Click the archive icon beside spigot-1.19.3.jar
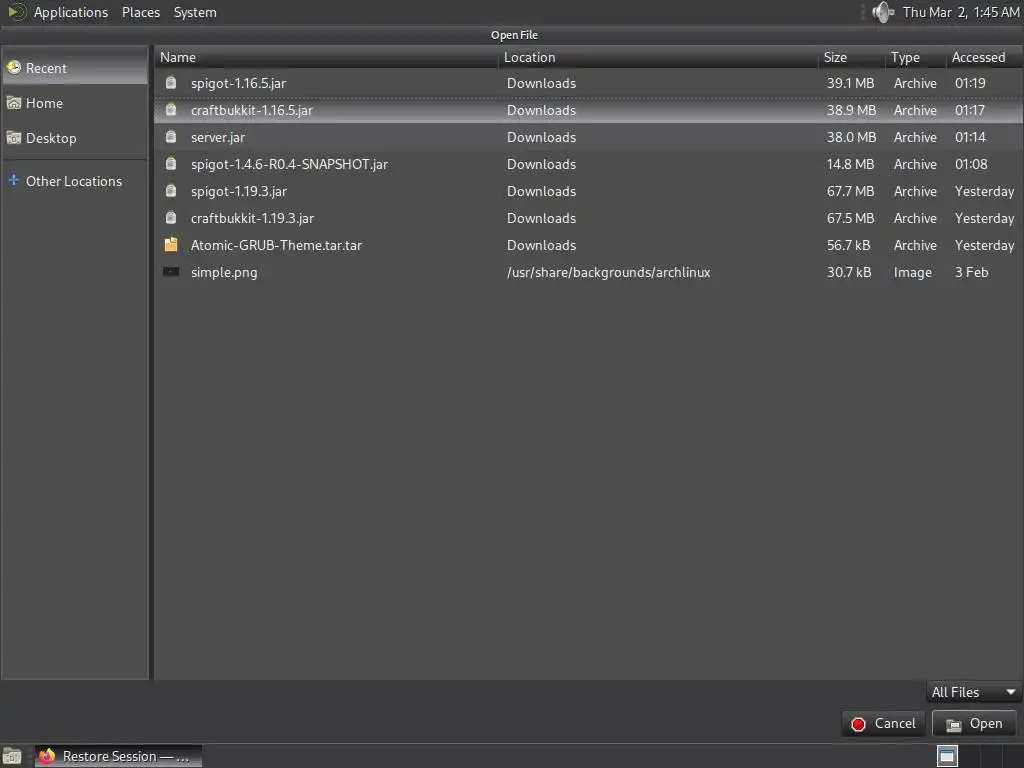The image size is (1024, 768). tap(171, 191)
